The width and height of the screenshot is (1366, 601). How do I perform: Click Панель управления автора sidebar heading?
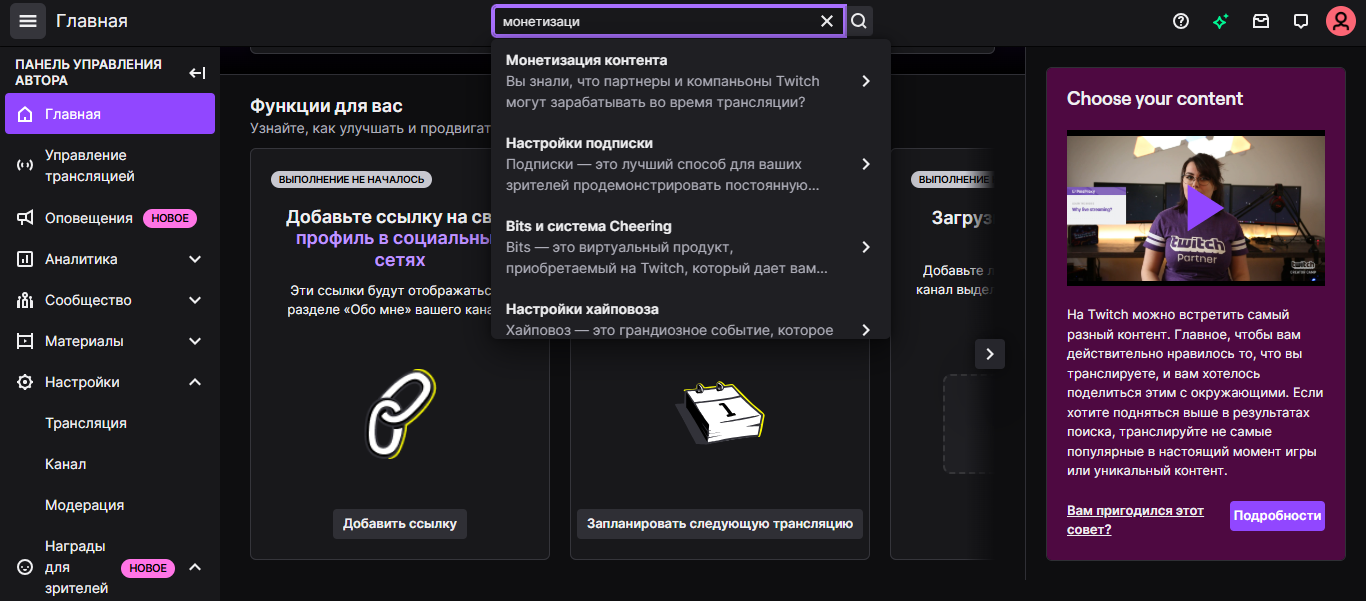[88, 72]
